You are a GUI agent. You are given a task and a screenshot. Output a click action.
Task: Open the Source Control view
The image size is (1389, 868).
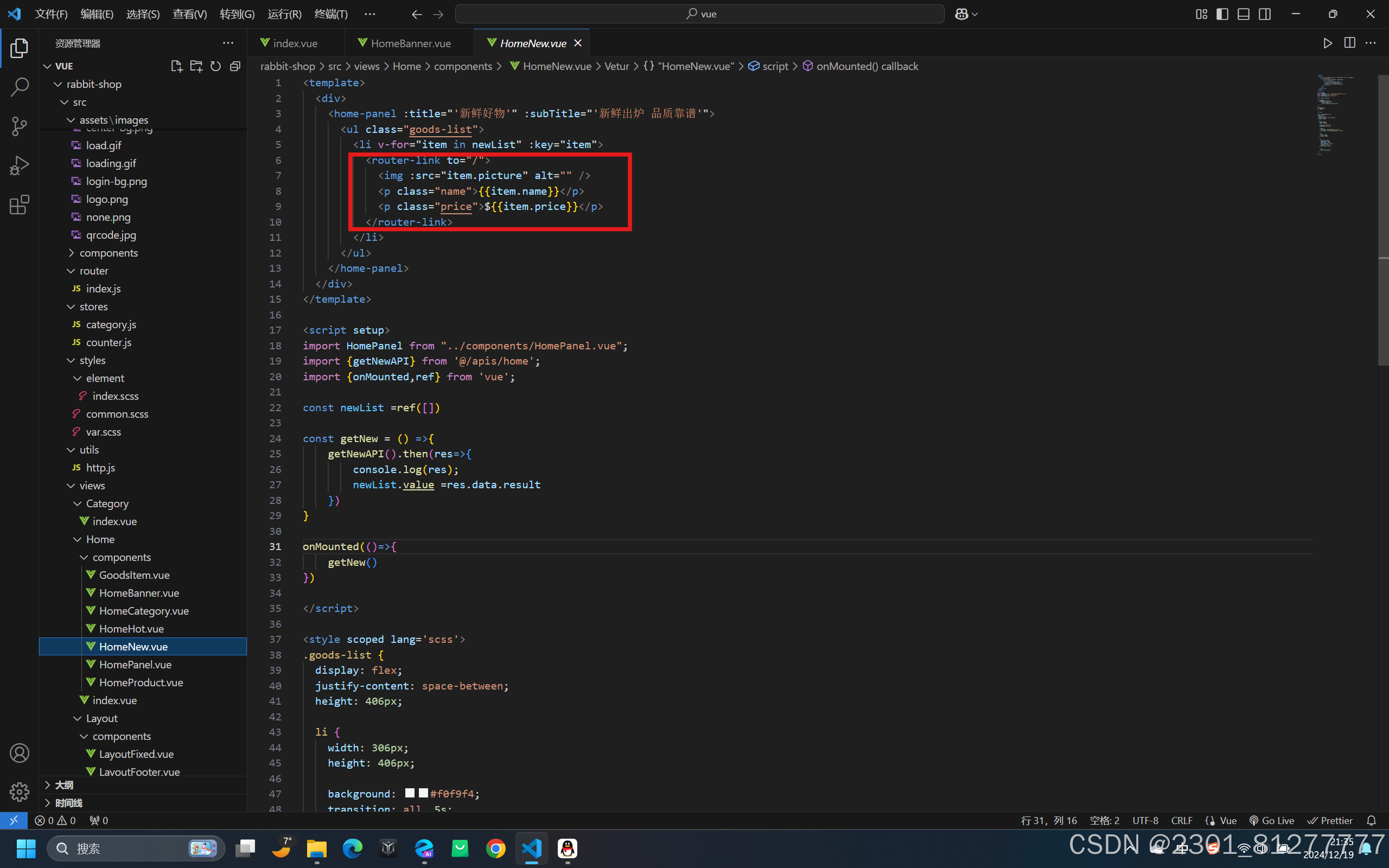[19, 126]
